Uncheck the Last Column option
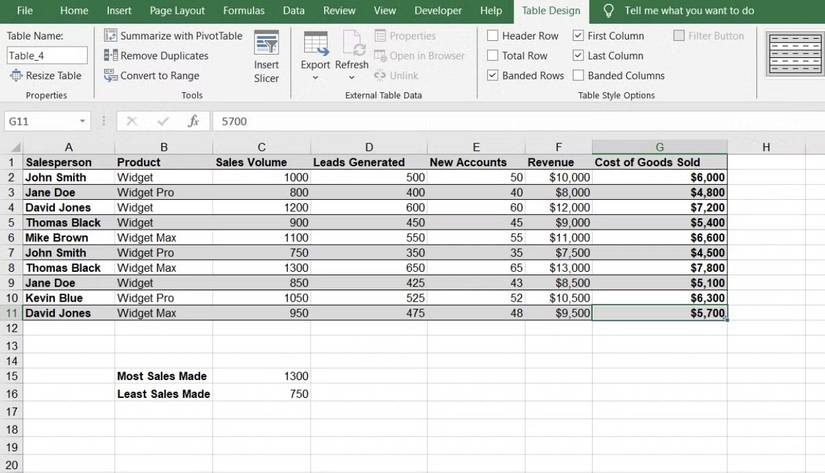 pos(579,56)
